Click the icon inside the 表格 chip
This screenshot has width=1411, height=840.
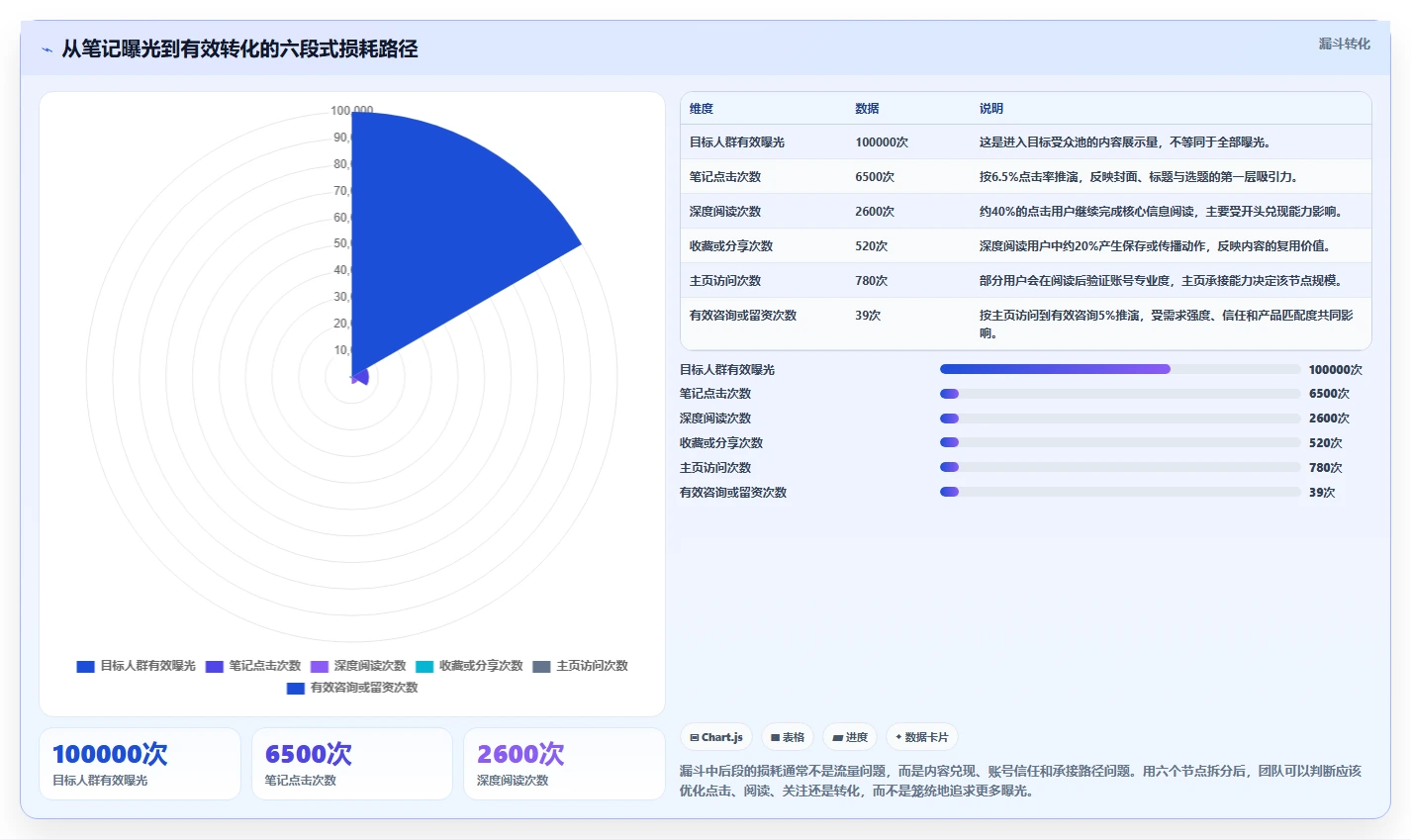tap(776, 737)
